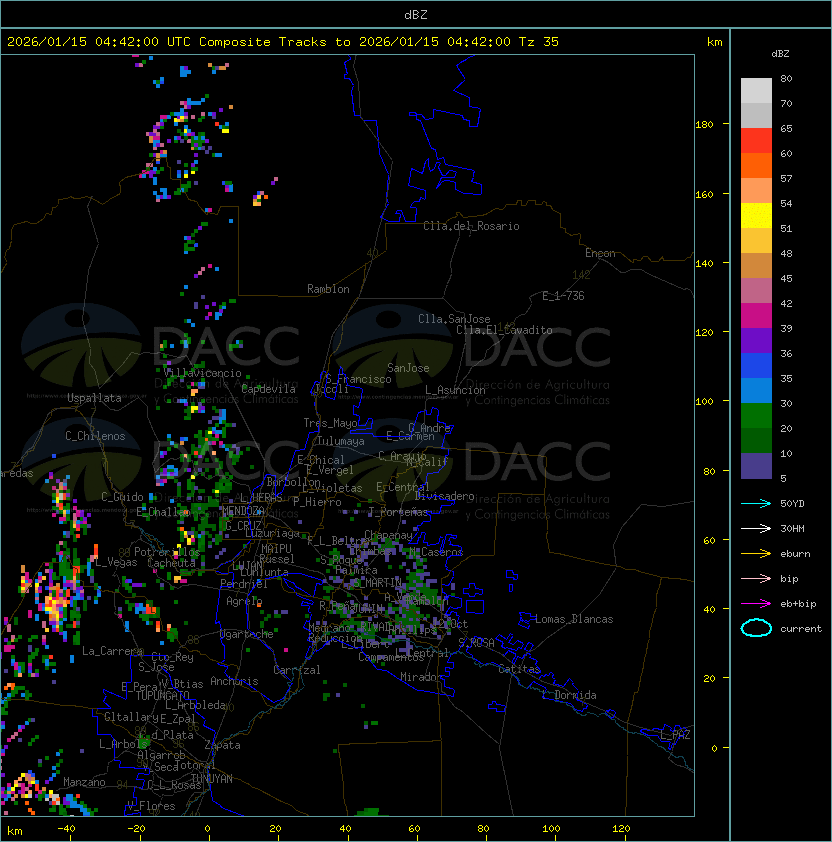Viewport: 832px width, 842px height.
Task: Click the 'Manzano' map label
Action: point(84,782)
